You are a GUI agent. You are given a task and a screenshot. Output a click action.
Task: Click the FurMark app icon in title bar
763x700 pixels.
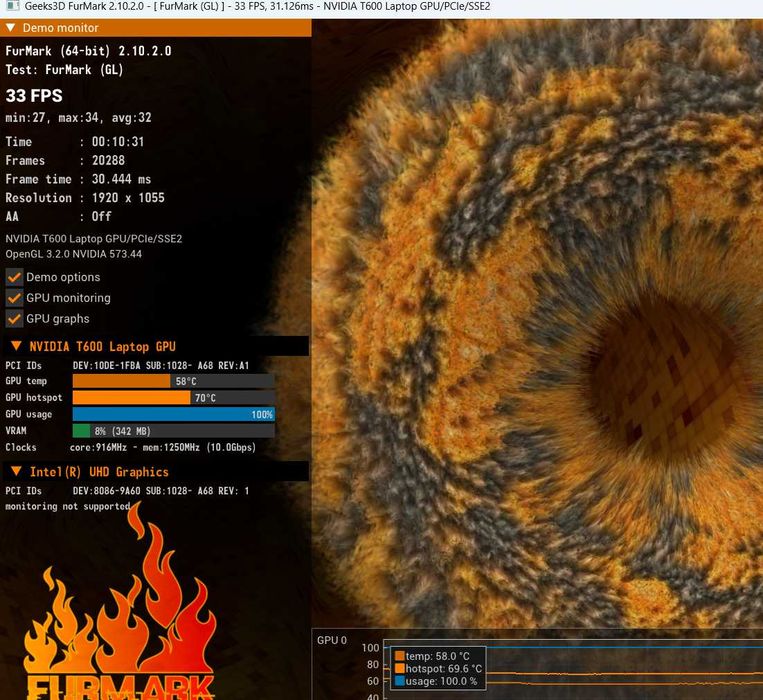12,6
